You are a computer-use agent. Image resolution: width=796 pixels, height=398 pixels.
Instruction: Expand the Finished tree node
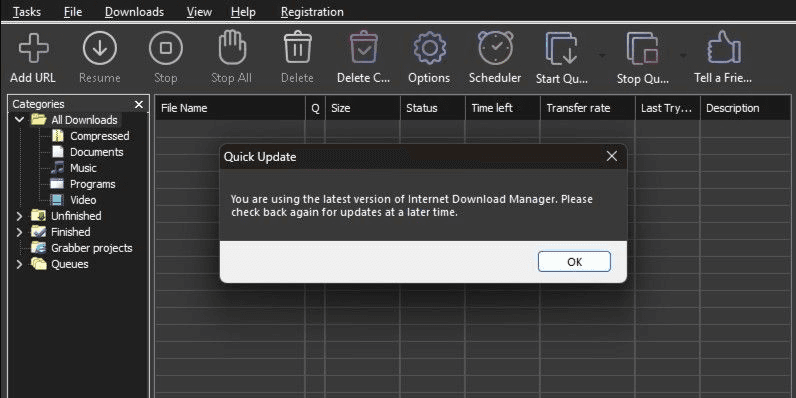pyautogui.click(x=19, y=233)
